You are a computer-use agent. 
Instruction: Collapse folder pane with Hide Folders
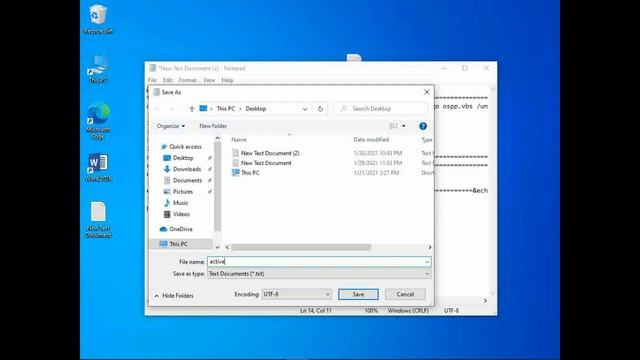coord(174,296)
